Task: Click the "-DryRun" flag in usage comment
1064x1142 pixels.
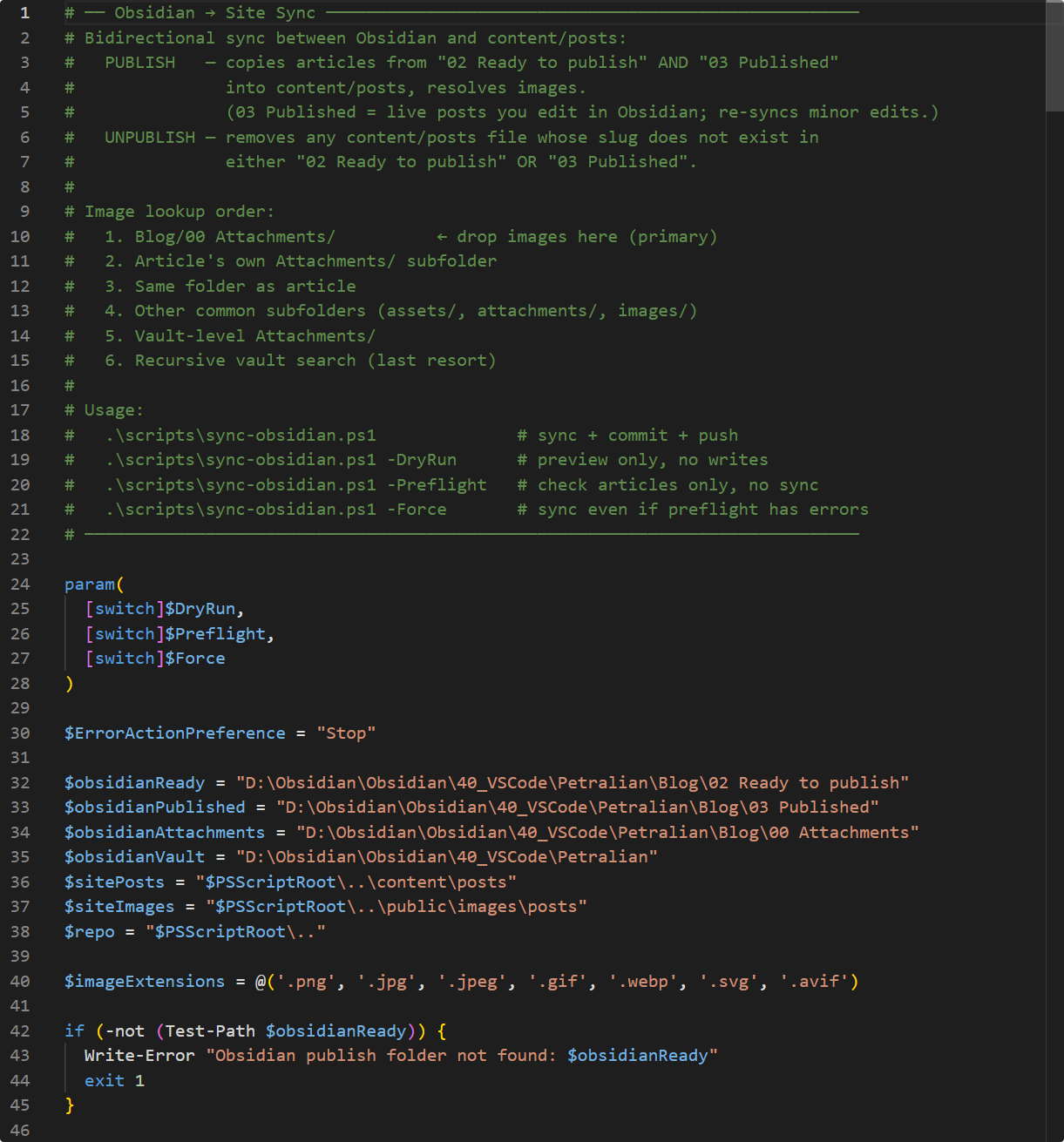Action: (x=421, y=460)
